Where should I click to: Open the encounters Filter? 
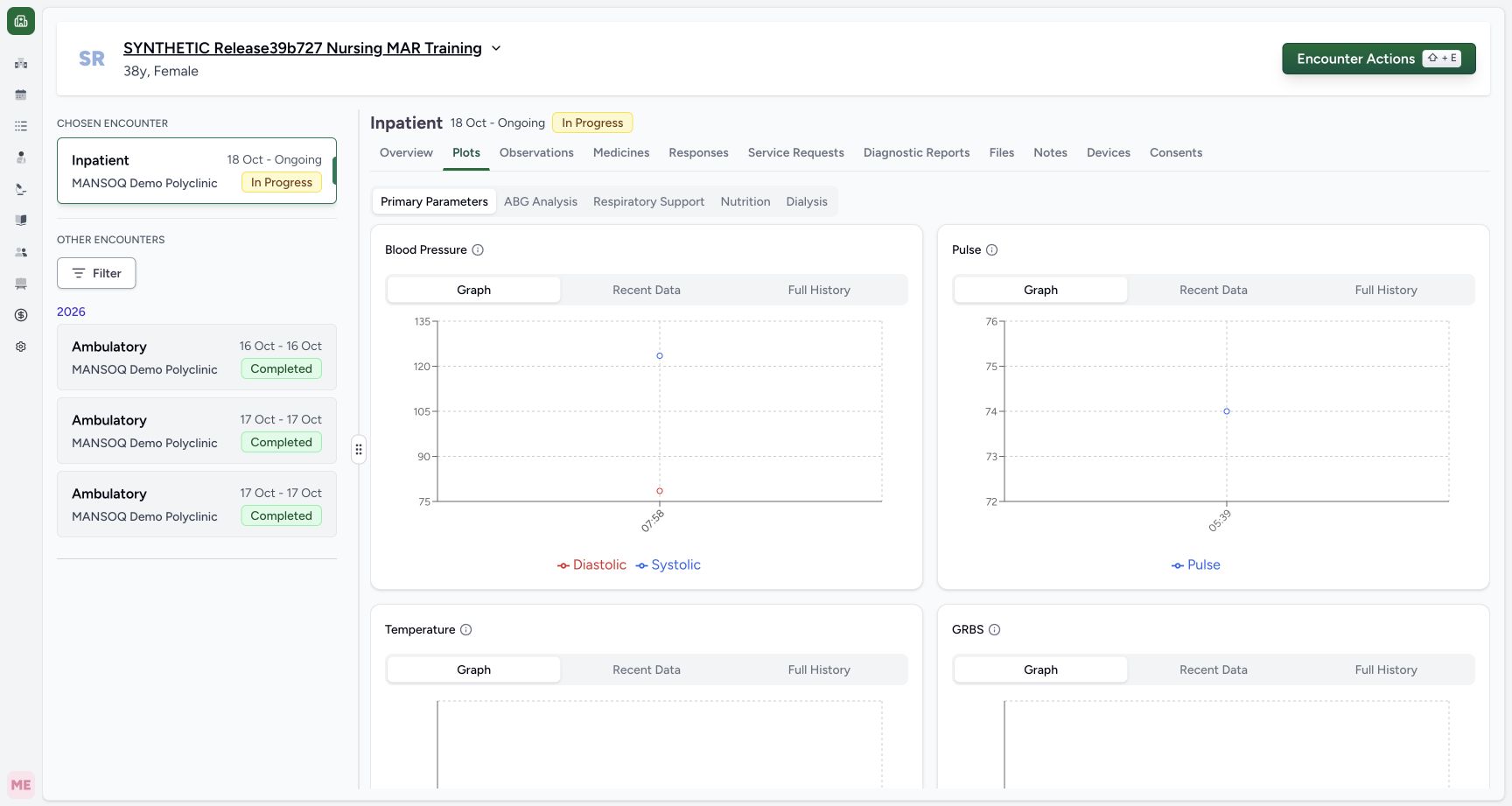coord(96,273)
